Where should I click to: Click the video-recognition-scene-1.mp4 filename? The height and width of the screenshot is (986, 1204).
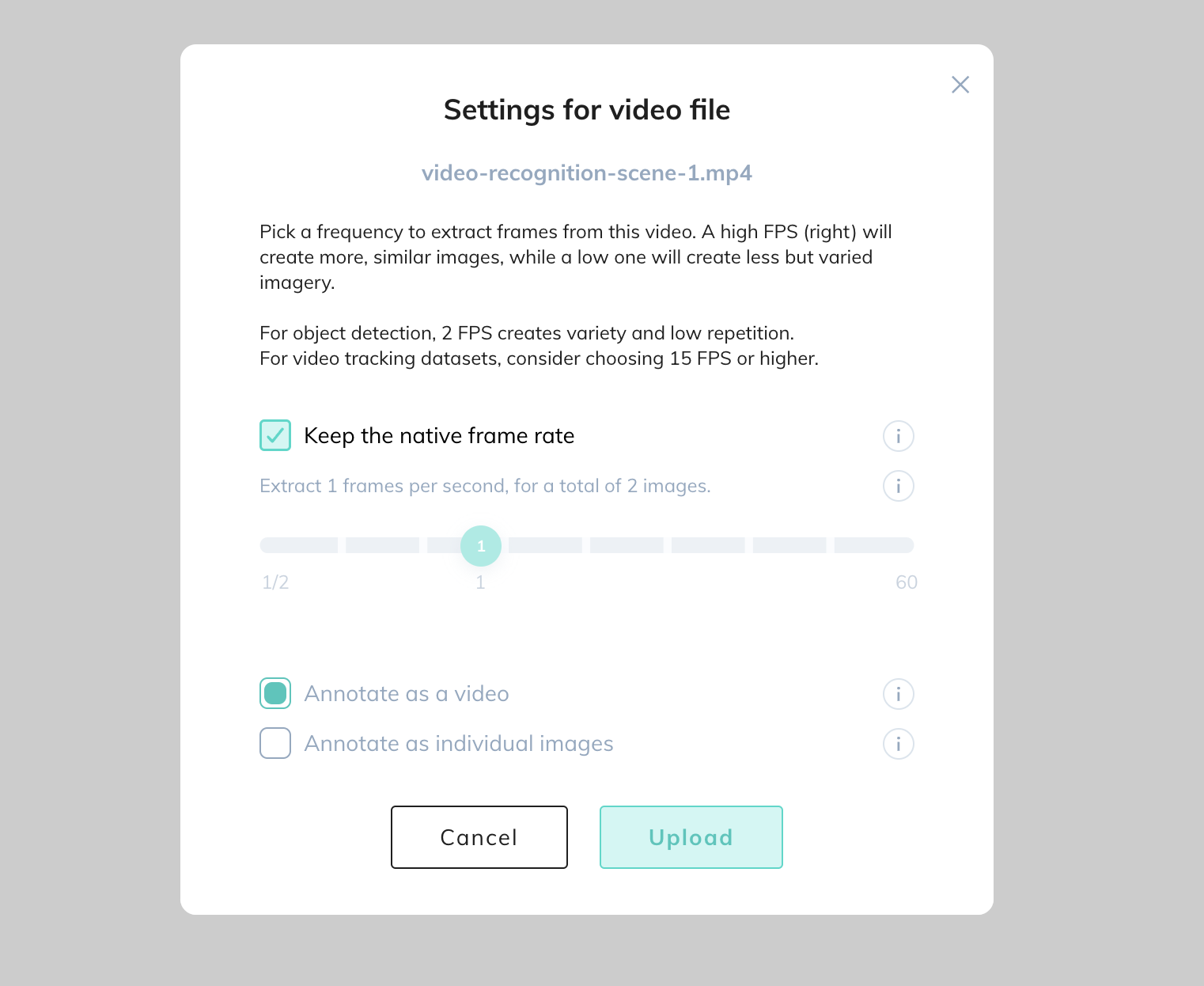point(586,173)
